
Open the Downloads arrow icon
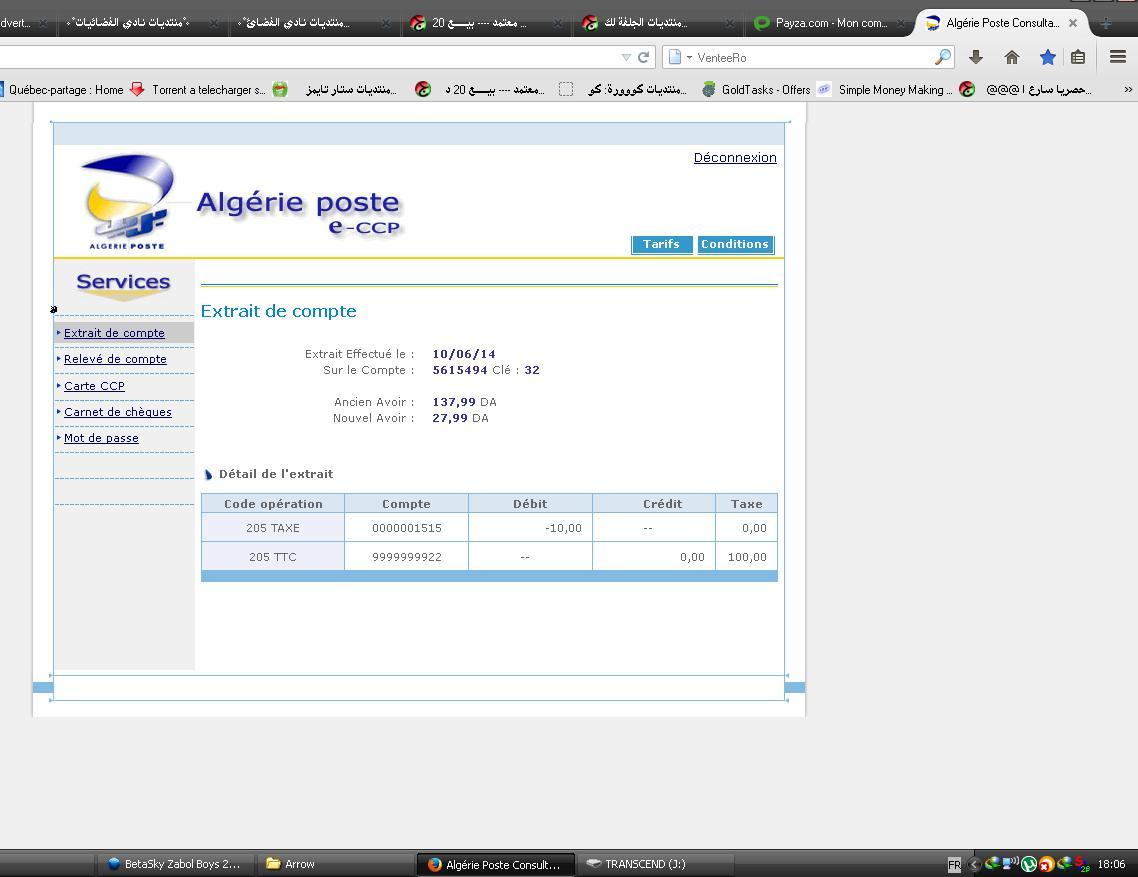(976, 57)
